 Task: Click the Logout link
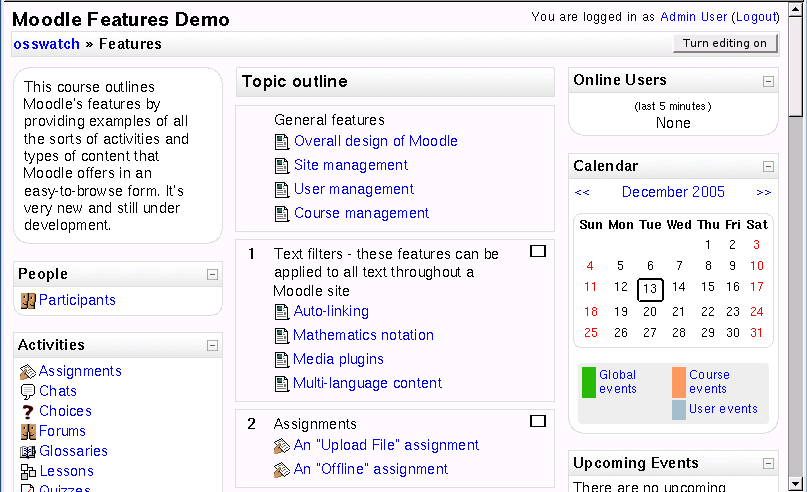[x=756, y=17]
